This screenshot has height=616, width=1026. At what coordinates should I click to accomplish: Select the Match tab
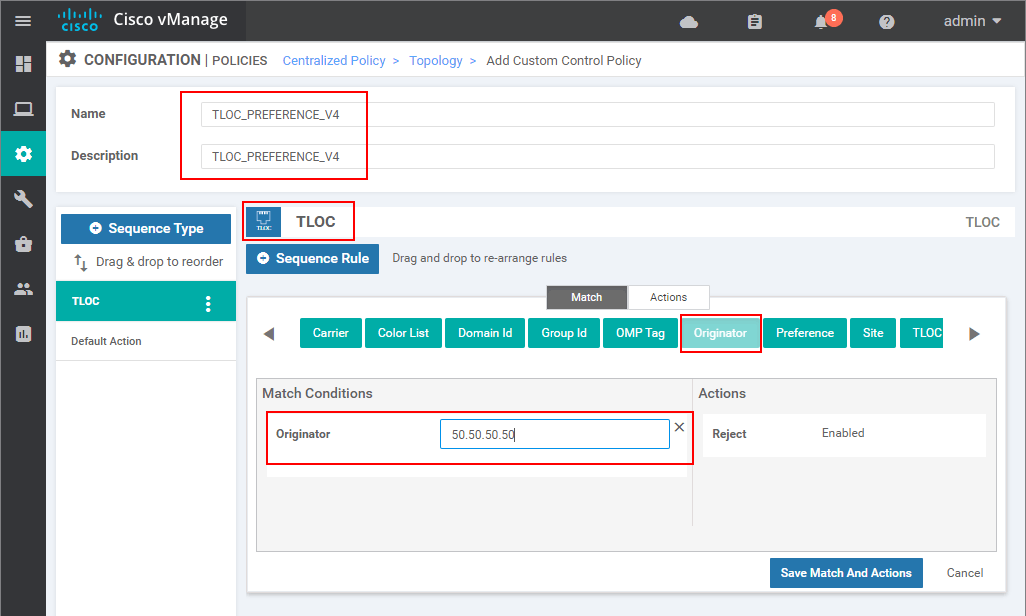(586, 297)
